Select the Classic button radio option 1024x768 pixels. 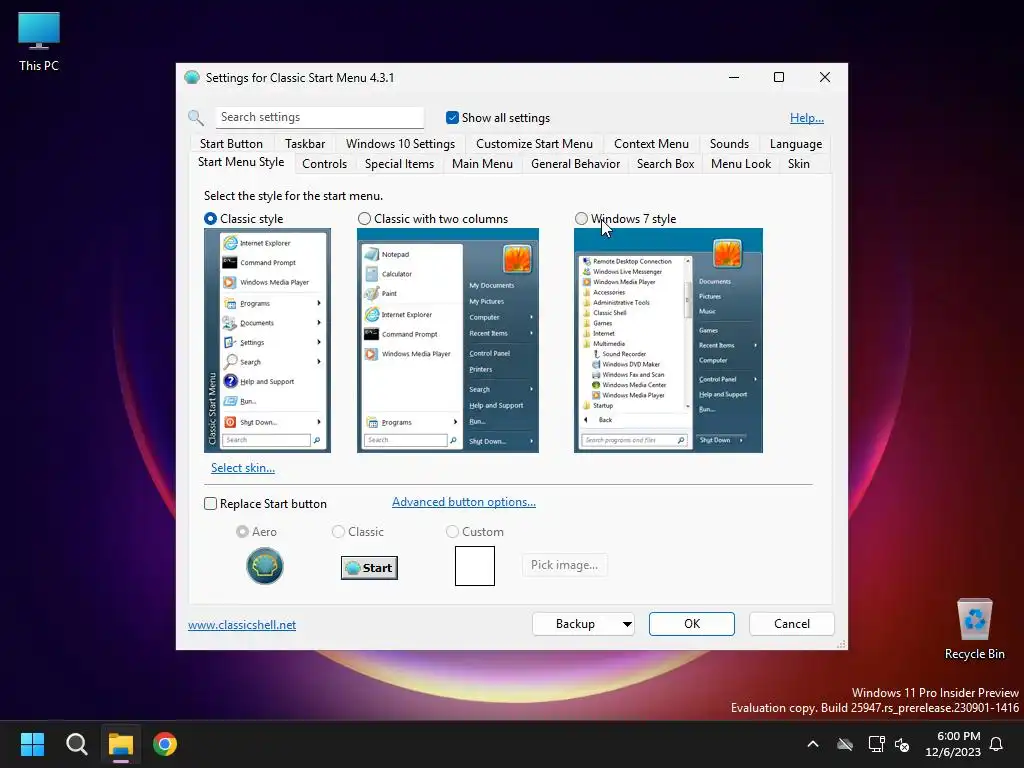click(x=338, y=532)
